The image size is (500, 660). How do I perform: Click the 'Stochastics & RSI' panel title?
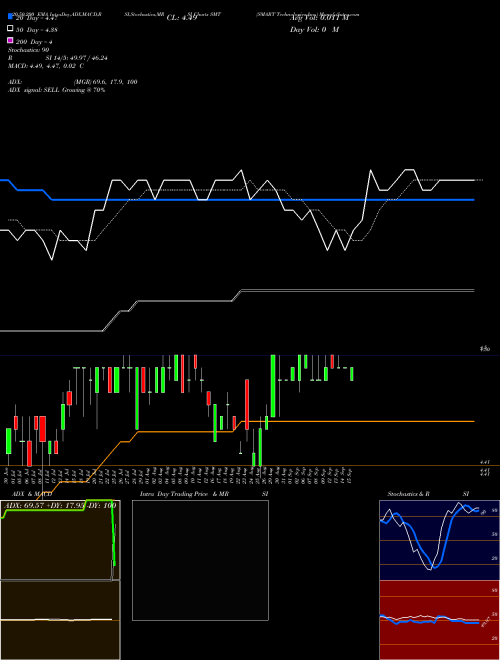click(428, 494)
